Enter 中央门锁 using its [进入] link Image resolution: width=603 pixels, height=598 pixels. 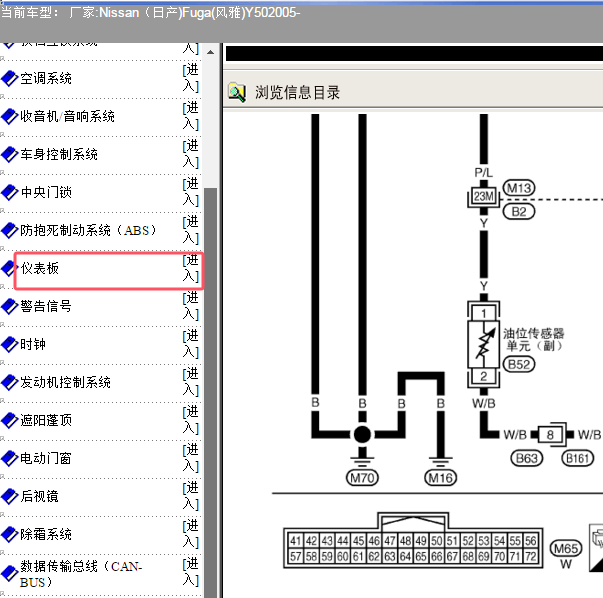[191, 192]
